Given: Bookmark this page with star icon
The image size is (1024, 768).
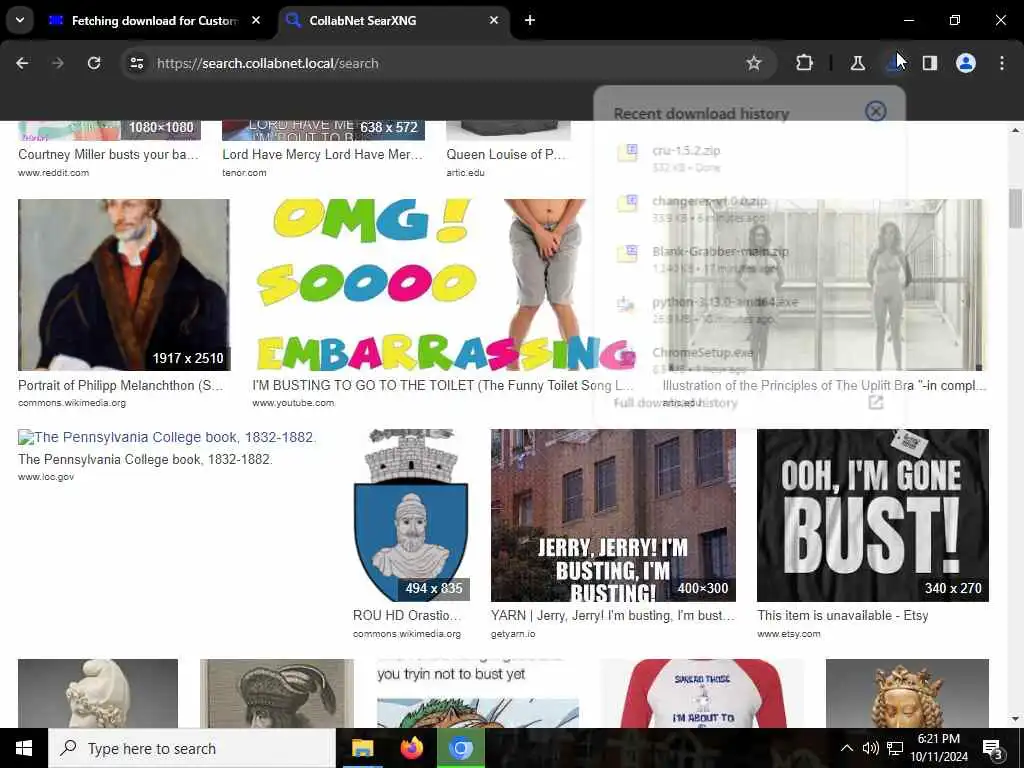Looking at the screenshot, I should [x=754, y=63].
